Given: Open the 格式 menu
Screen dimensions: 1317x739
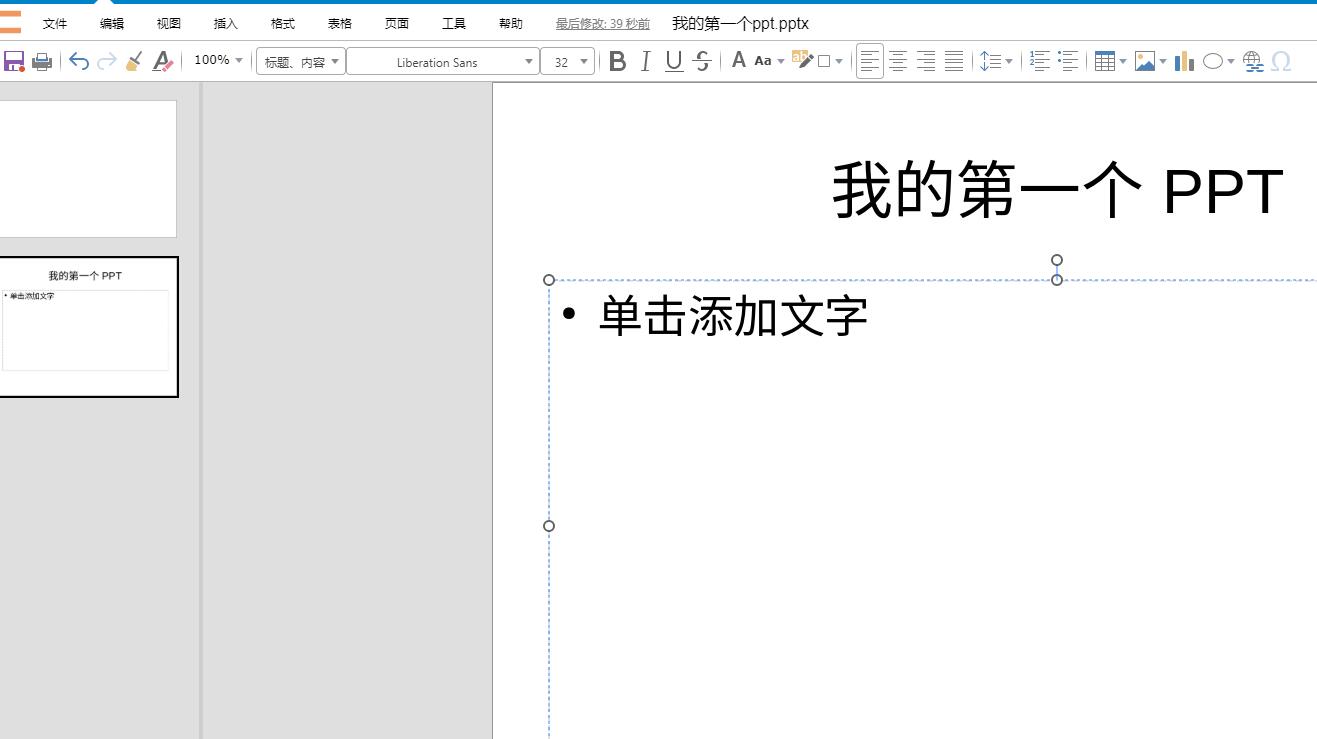Looking at the screenshot, I should click(283, 23).
